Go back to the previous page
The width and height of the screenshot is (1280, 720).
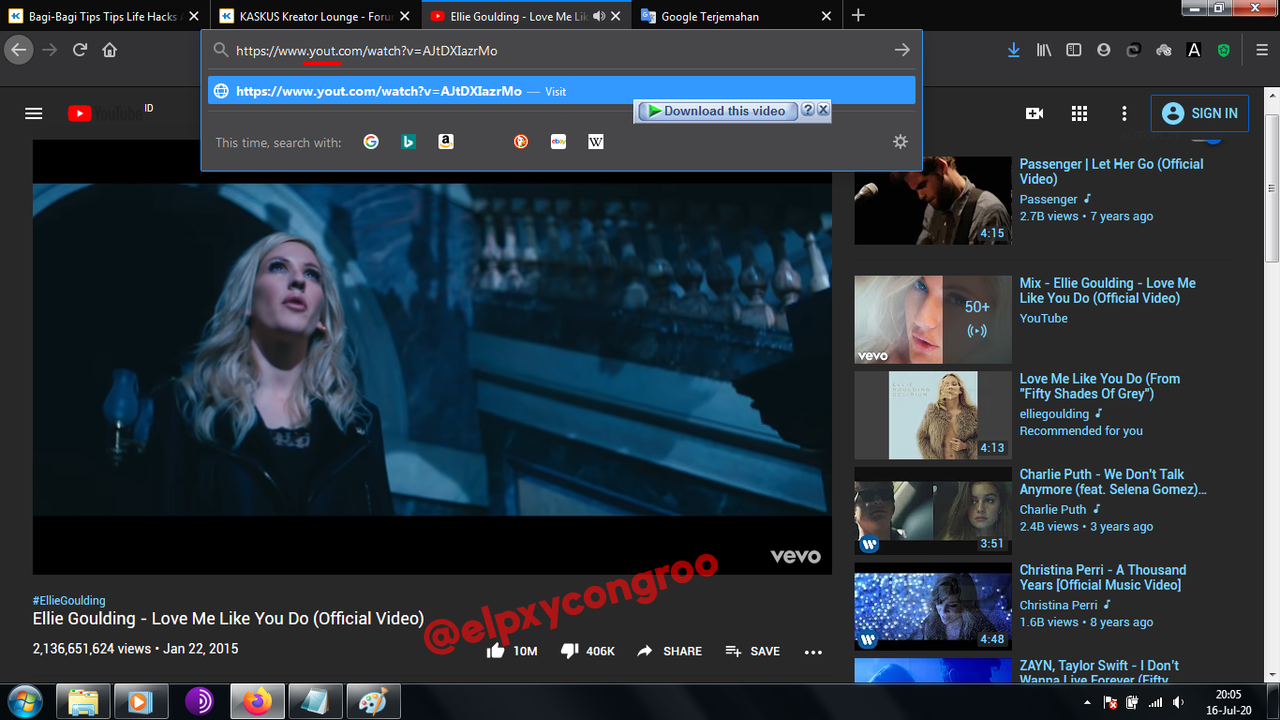[x=19, y=49]
